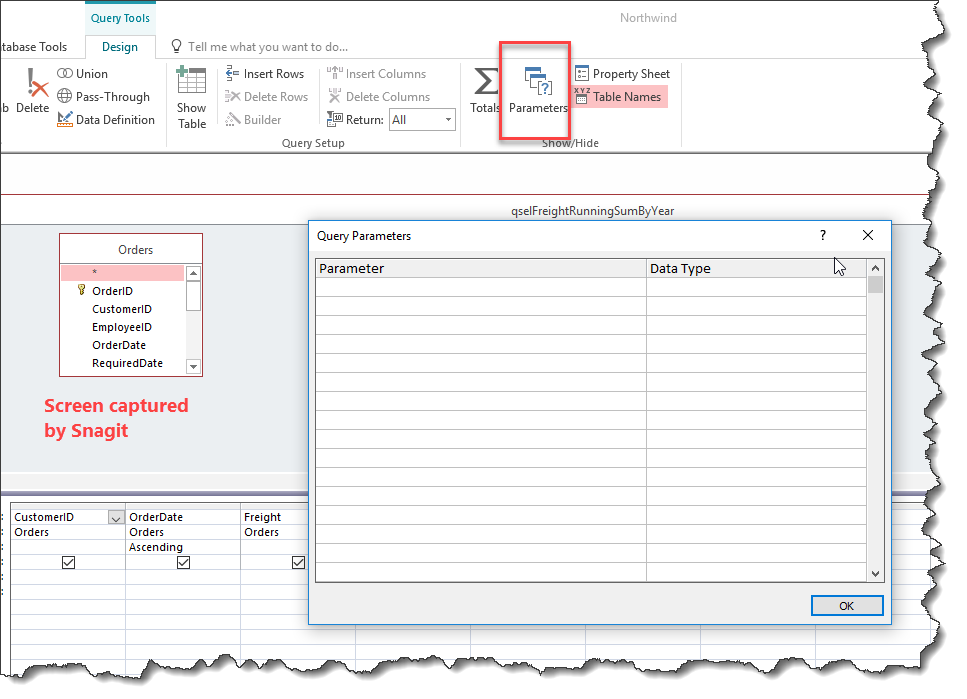The width and height of the screenshot is (967, 699).
Task: Click the Return icon in Query Setup
Action: 335,119
